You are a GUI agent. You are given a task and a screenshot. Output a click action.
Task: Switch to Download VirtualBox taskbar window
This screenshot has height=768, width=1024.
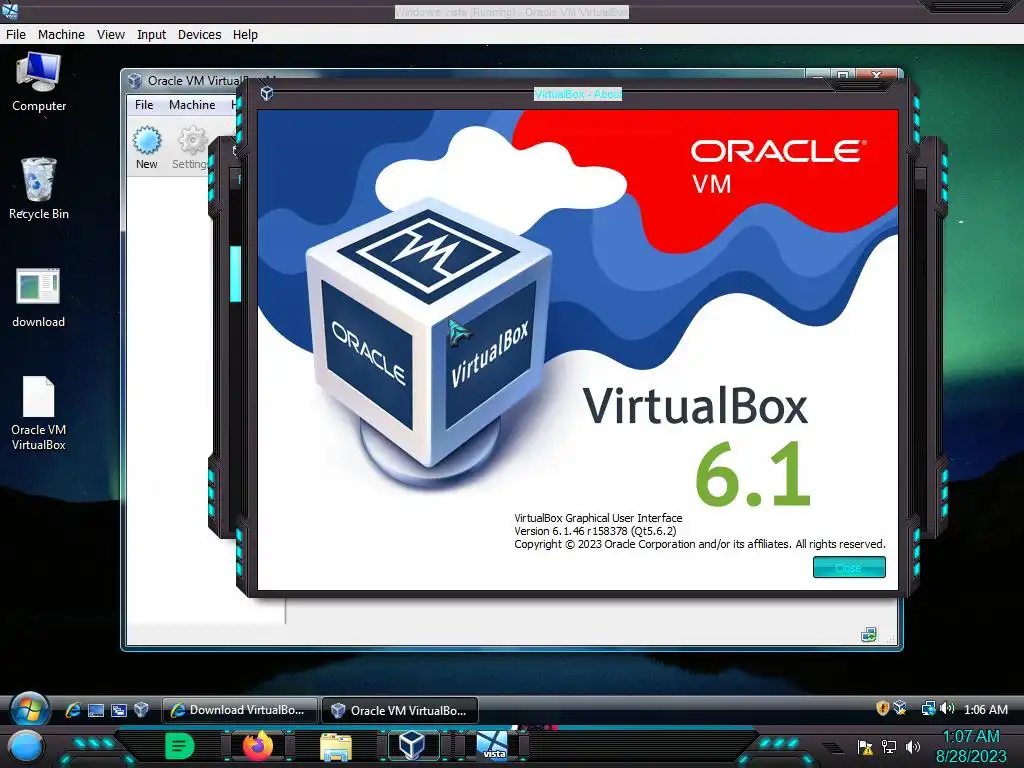240,710
